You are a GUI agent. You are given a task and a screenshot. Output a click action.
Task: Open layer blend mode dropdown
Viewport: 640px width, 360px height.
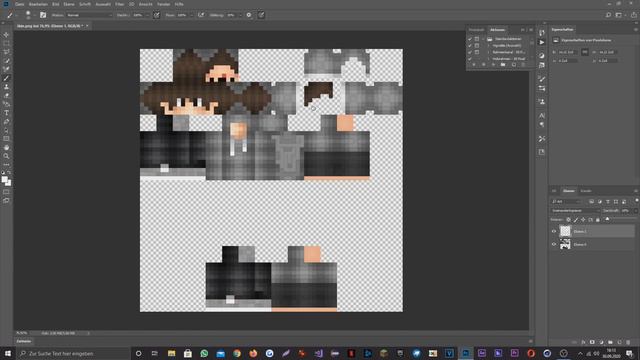575,211
